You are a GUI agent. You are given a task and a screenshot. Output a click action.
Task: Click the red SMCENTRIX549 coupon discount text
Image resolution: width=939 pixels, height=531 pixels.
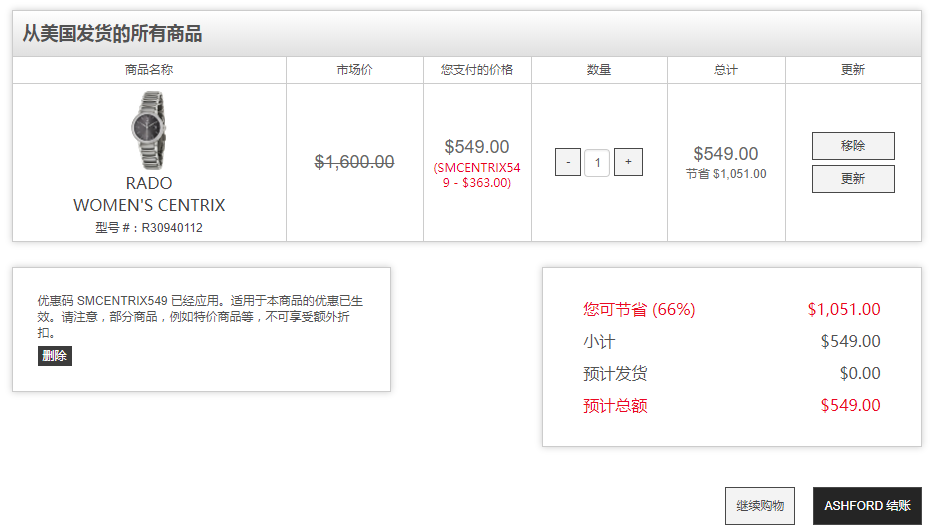(477, 175)
